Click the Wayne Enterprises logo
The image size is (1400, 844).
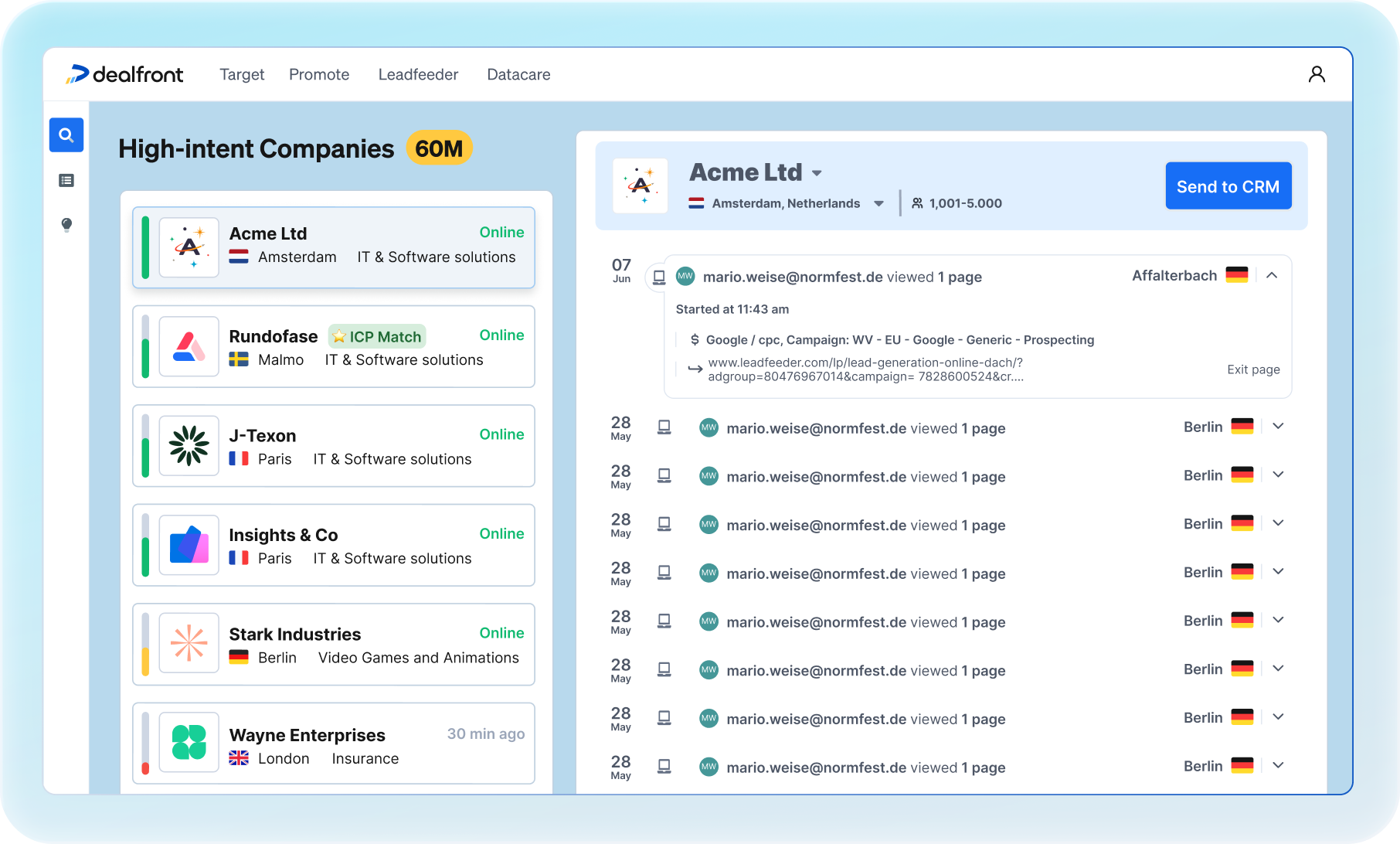click(x=189, y=743)
